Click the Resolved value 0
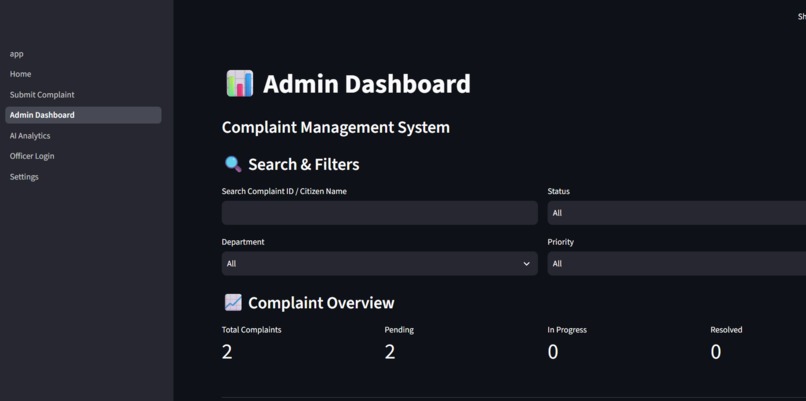The image size is (806, 401). (x=716, y=352)
